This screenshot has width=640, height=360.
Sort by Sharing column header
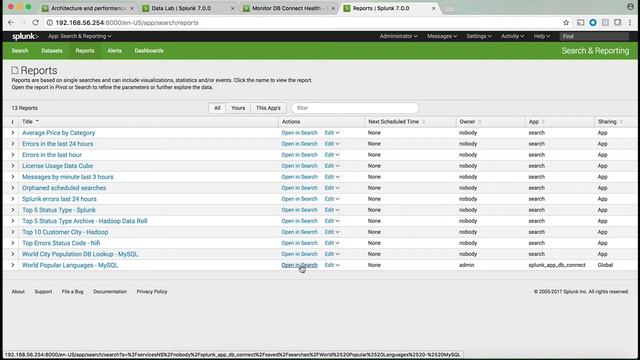(610, 122)
